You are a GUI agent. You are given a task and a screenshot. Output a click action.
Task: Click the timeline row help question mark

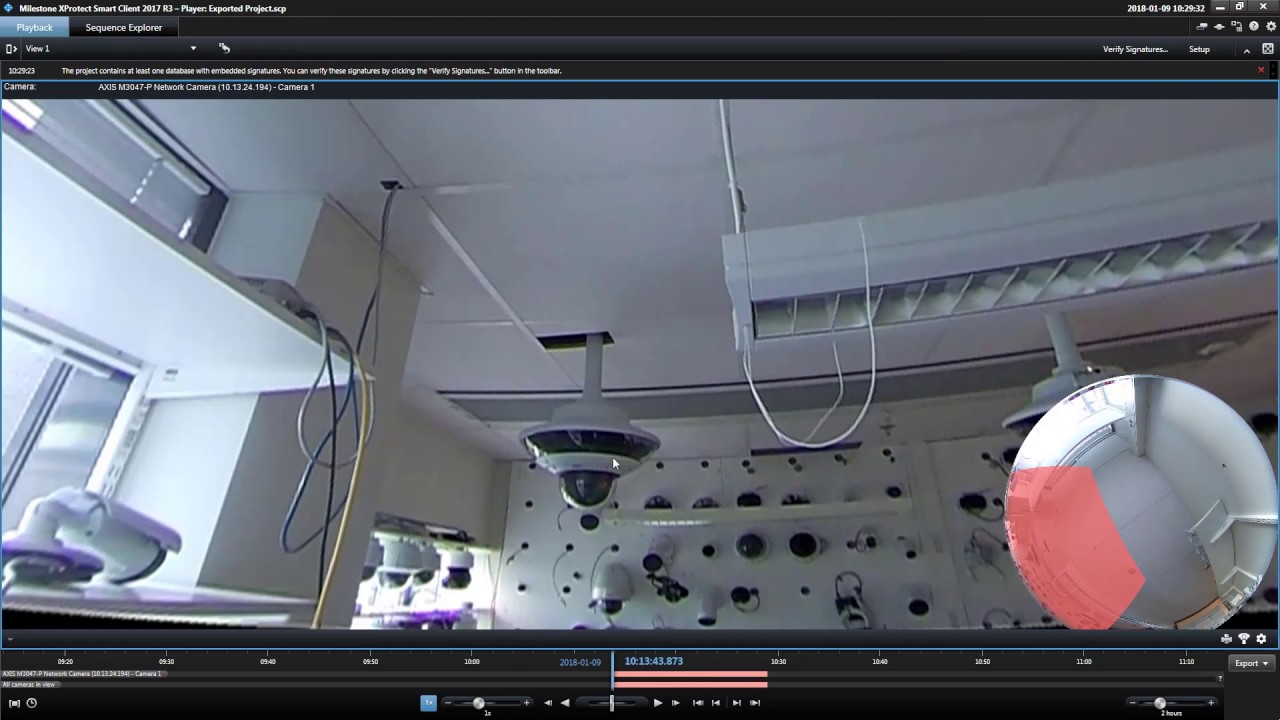point(1220,678)
